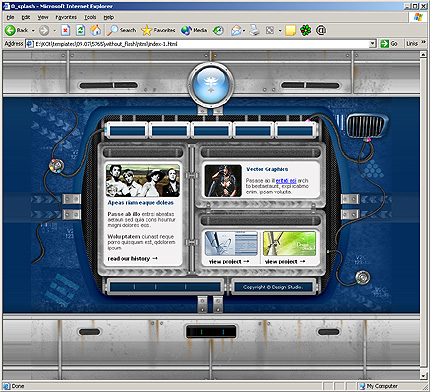This screenshot has width=430, height=392.
Task: Click the @ symbol toolbar icon
Action: coord(321,30)
